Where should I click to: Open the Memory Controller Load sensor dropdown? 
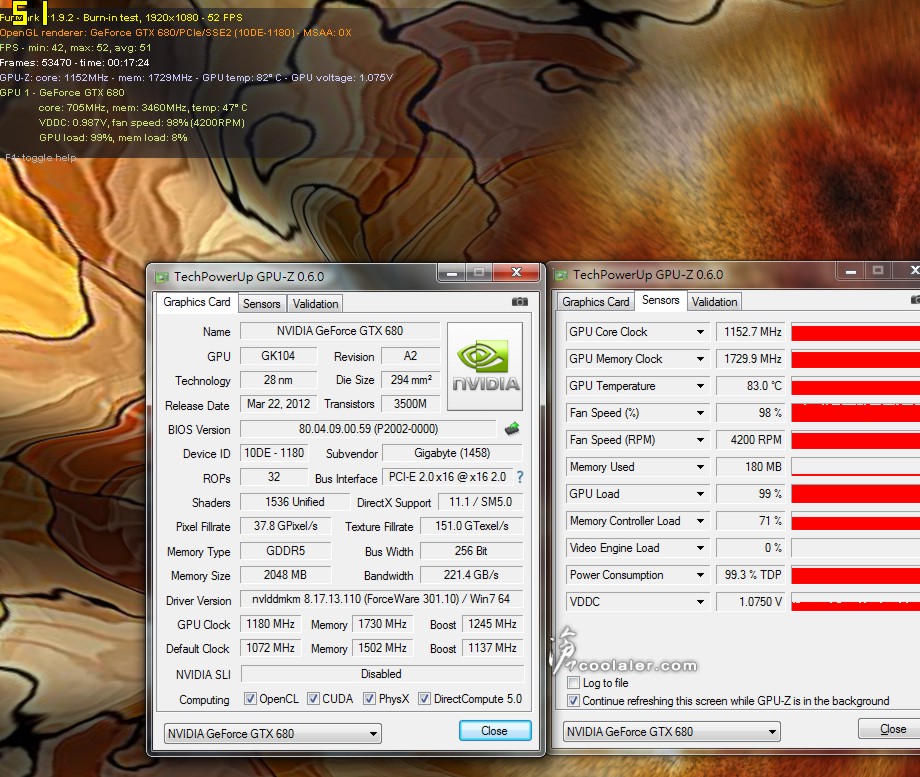[701, 521]
